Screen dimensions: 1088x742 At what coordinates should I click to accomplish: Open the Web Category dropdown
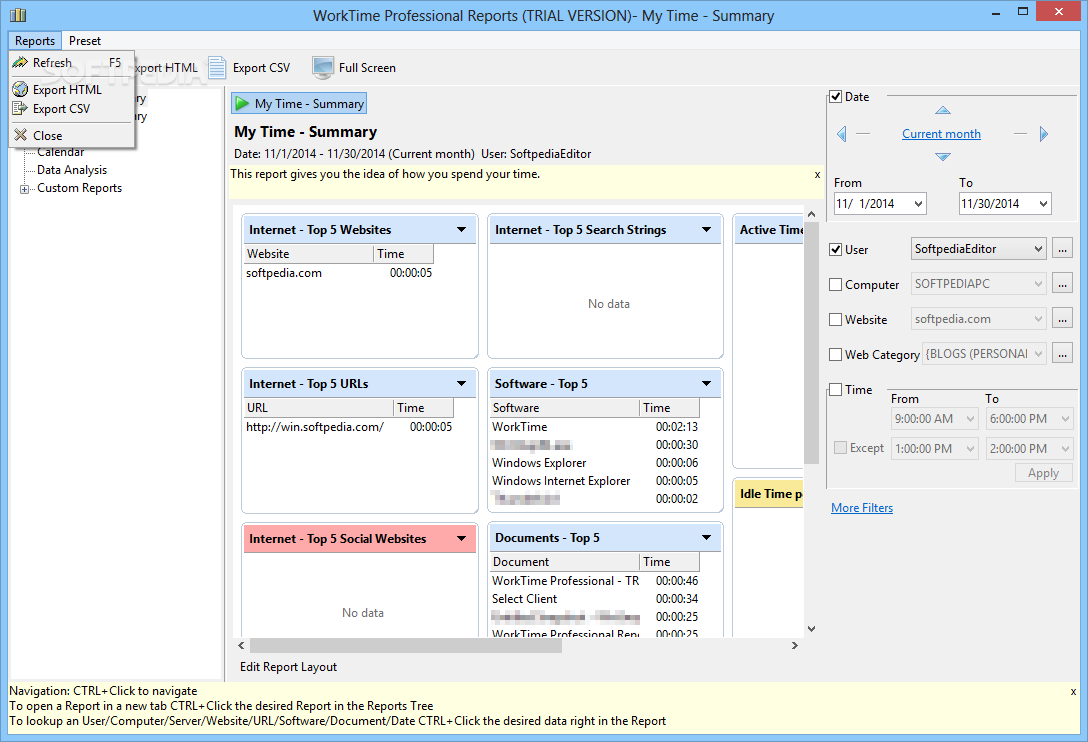[1038, 353]
